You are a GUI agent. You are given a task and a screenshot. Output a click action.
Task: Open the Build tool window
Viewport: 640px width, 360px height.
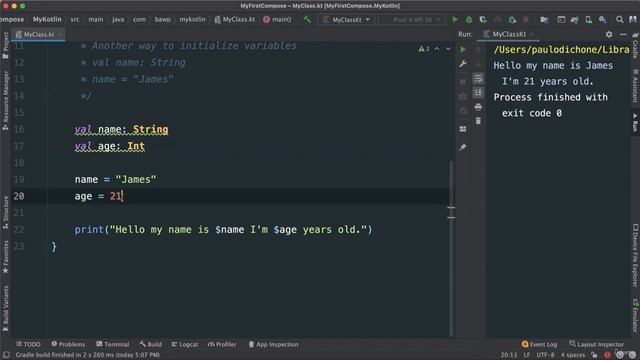tap(151, 344)
